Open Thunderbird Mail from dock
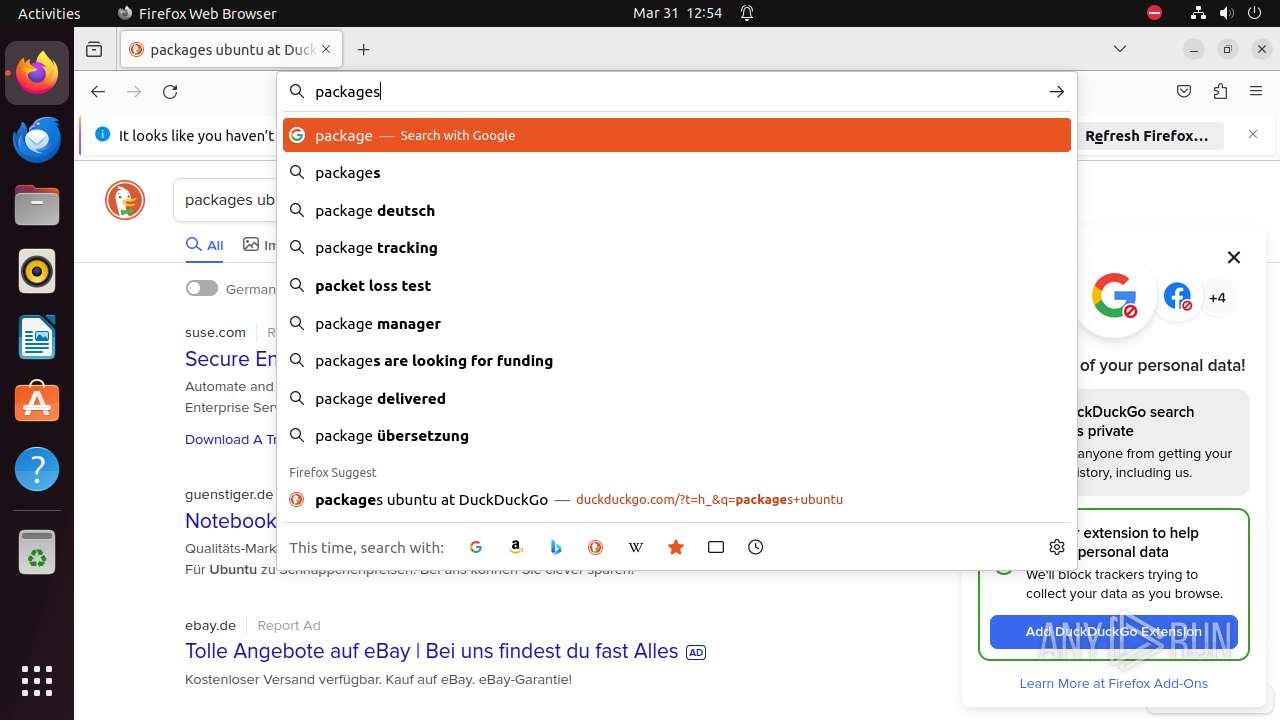 tap(37, 139)
